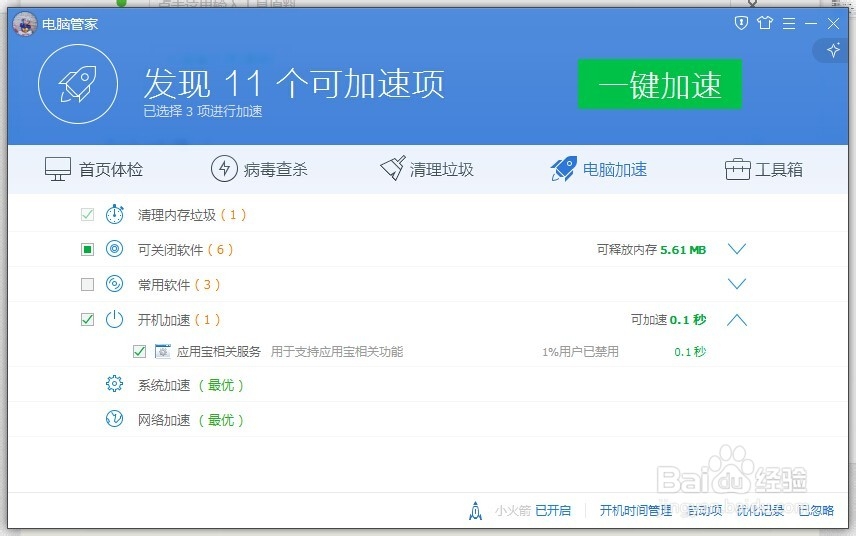Open the 优化记录 link
This screenshot has height=536, width=856.
760,510
